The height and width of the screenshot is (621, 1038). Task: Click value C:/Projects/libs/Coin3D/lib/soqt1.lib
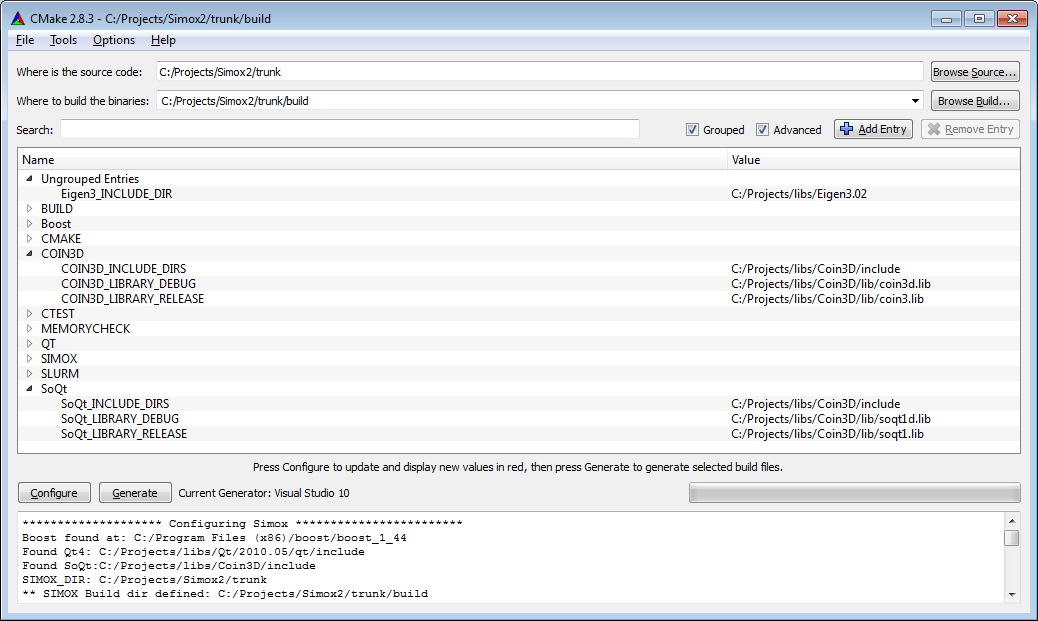click(827, 434)
